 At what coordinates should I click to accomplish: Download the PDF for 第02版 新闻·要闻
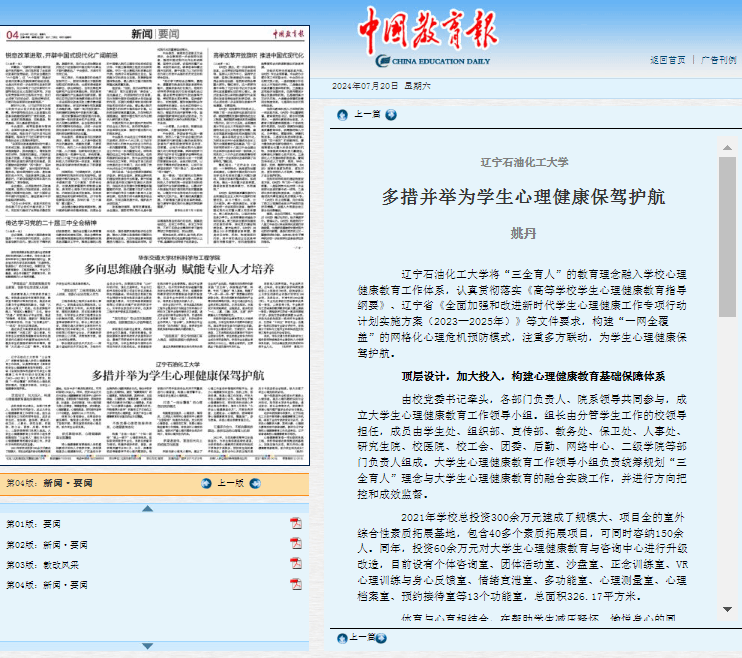pyautogui.click(x=295, y=543)
